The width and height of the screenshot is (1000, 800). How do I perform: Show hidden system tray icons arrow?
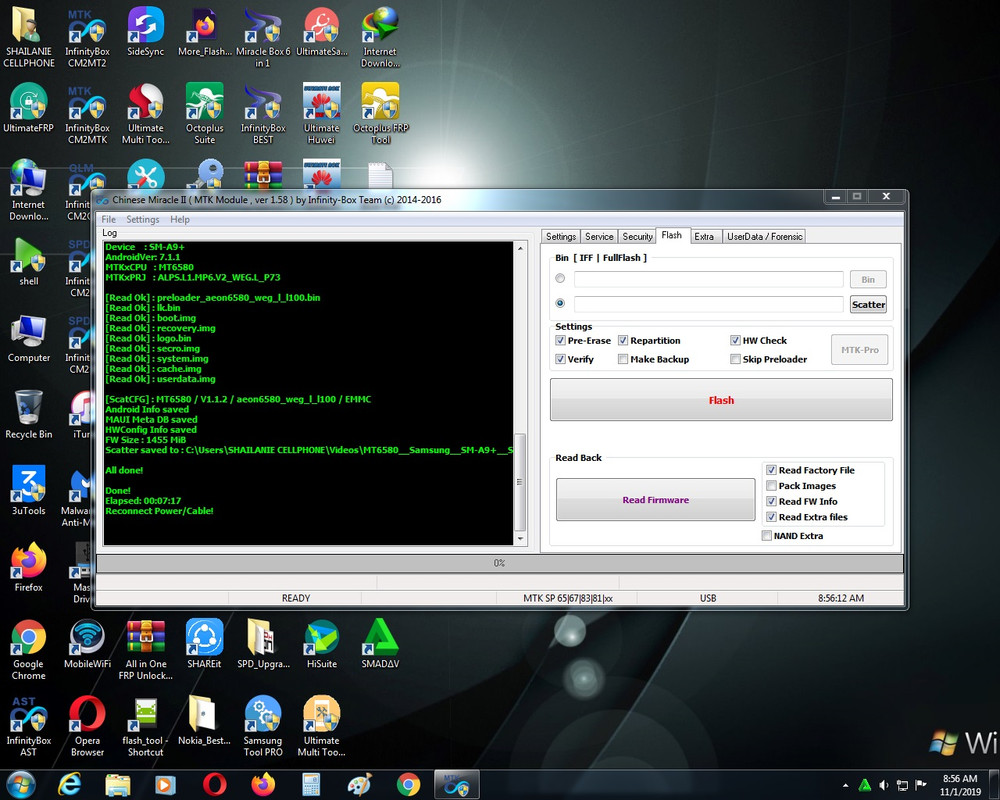846,785
